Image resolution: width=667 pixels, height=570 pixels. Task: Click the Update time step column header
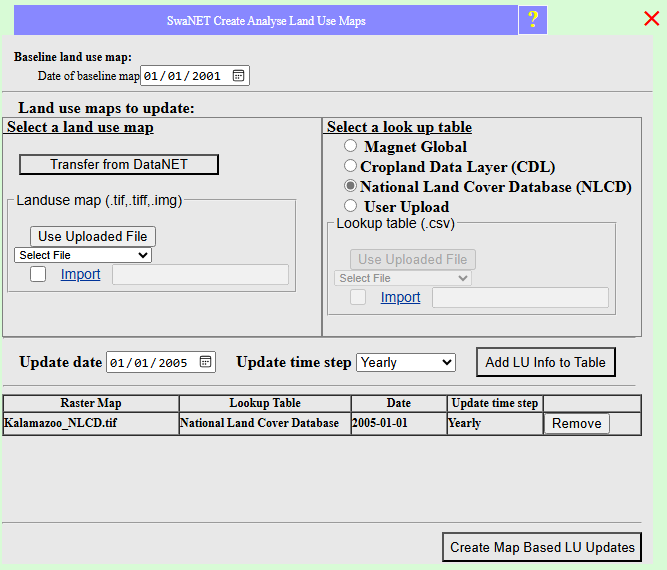click(x=495, y=403)
